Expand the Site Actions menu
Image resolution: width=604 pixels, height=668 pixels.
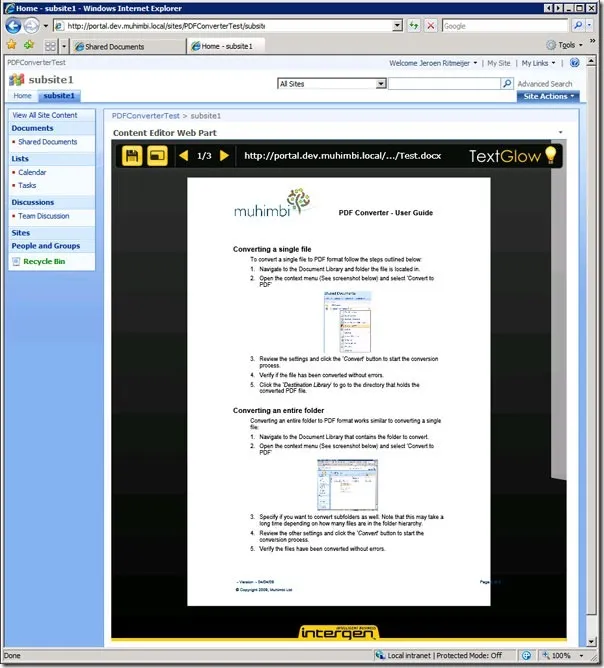pos(547,97)
